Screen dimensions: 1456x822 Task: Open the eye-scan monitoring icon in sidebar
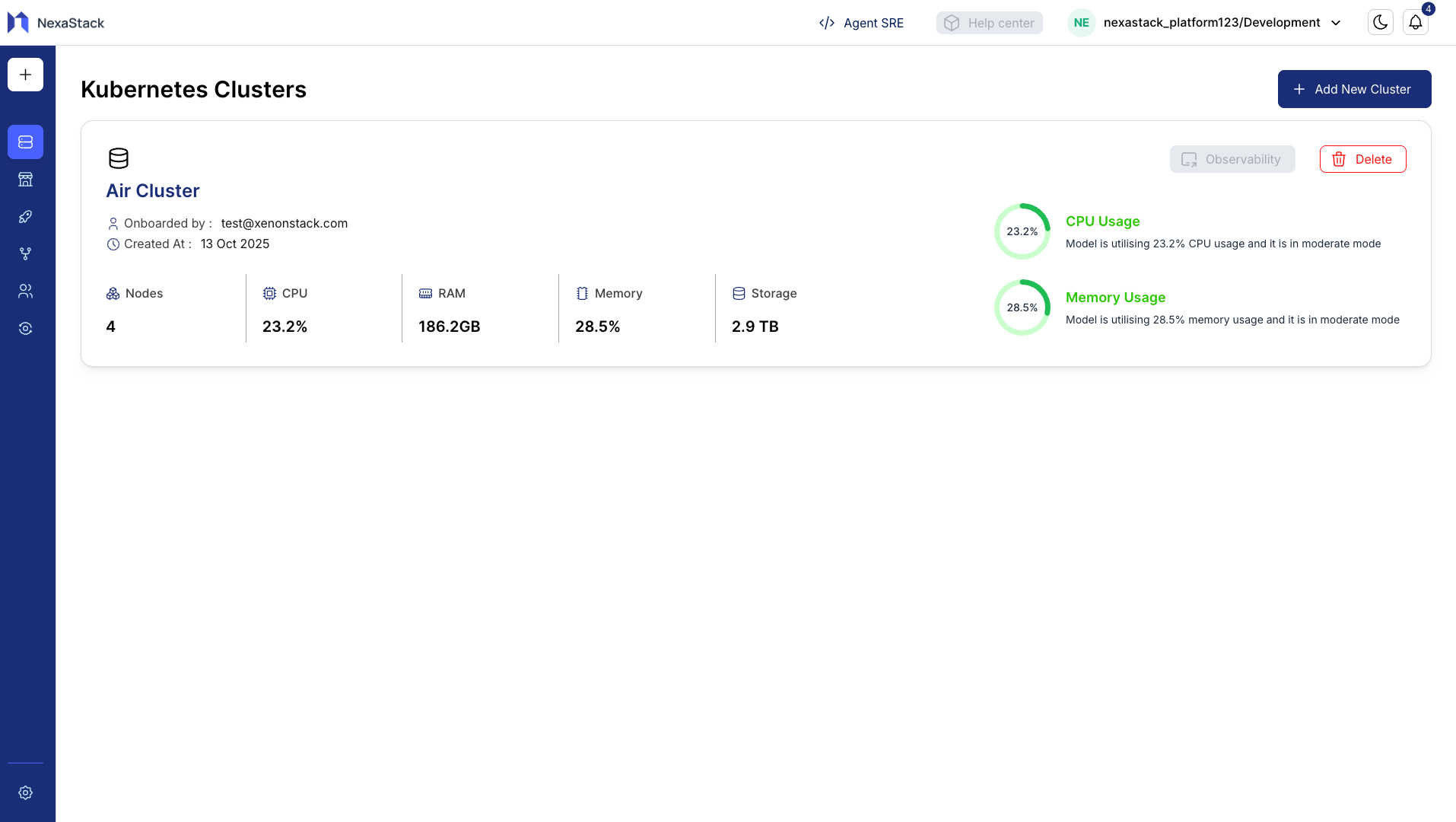tap(25, 329)
